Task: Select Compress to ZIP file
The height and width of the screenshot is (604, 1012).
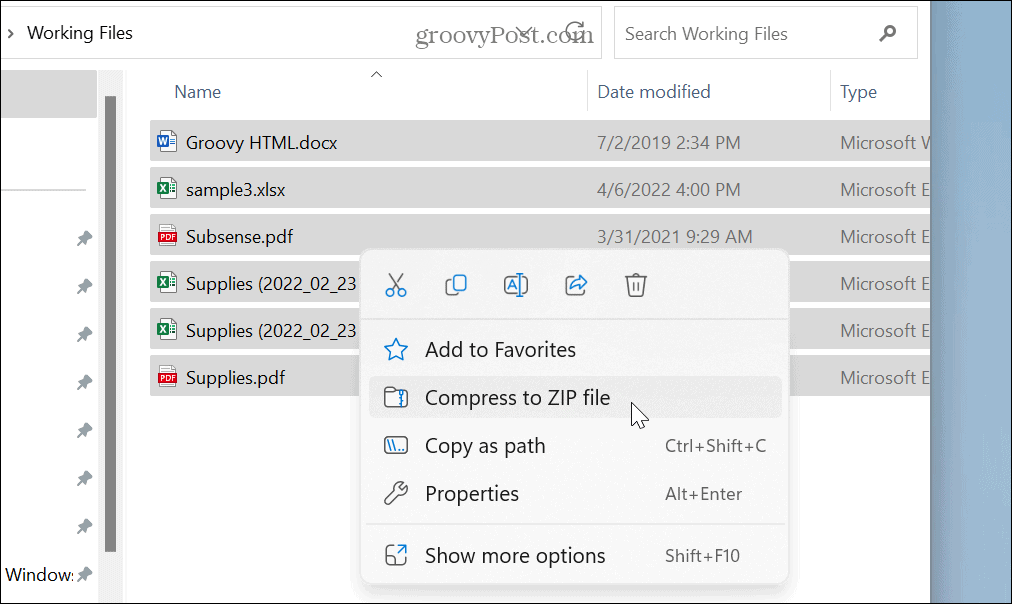Action: [x=517, y=398]
